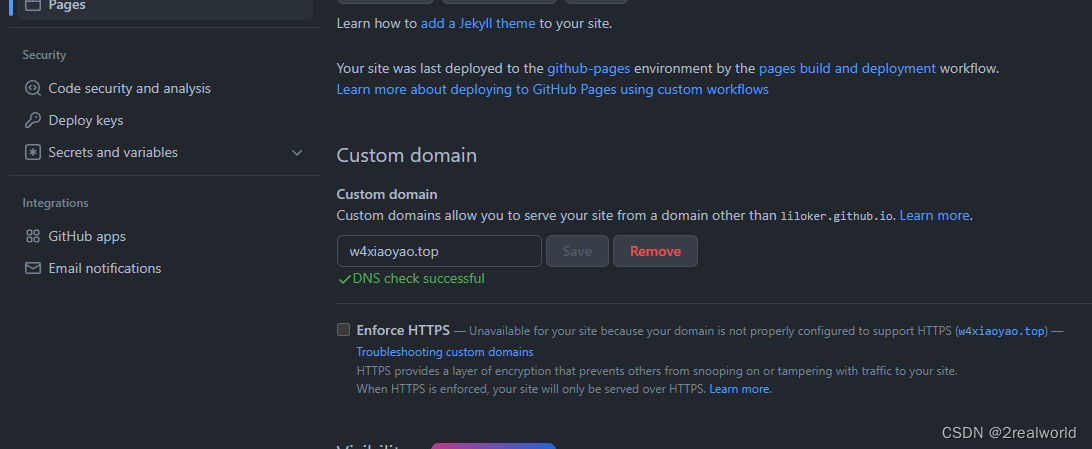Click the custom domain text field
Image resolution: width=1092 pixels, height=449 pixels.
(x=439, y=251)
